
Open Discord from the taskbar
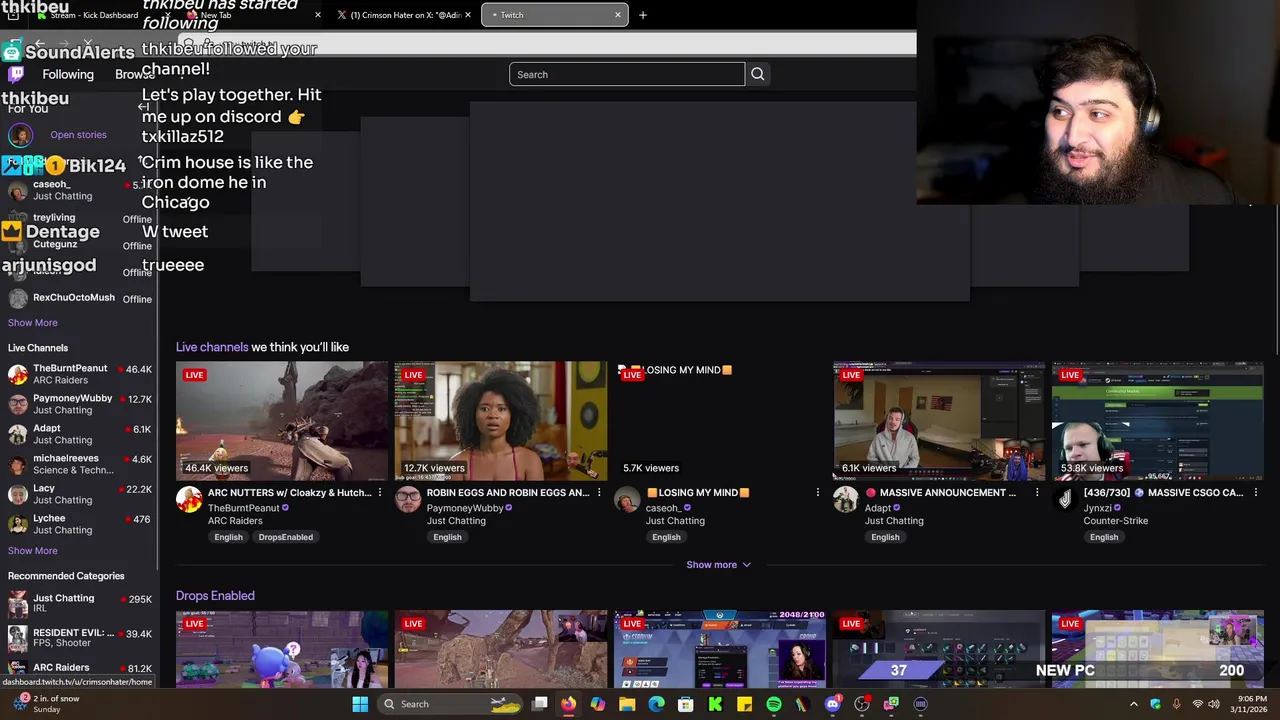tap(832, 704)
